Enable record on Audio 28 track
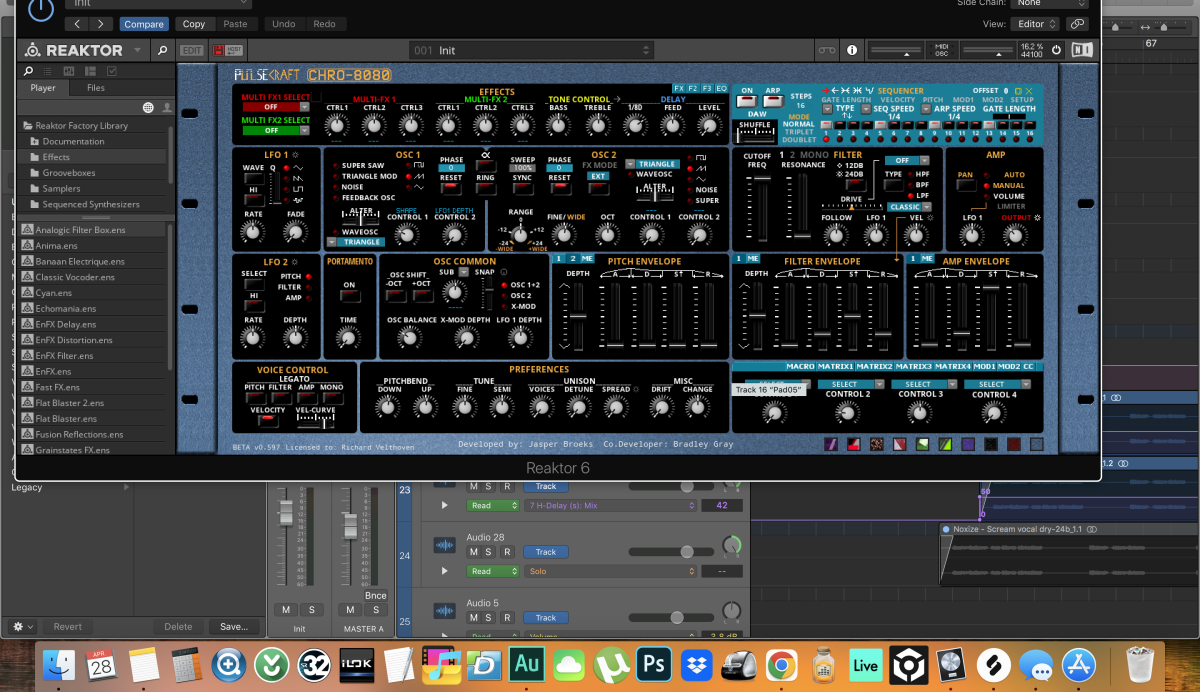This screenshot has width=1200, height=692. click(507, 552)
